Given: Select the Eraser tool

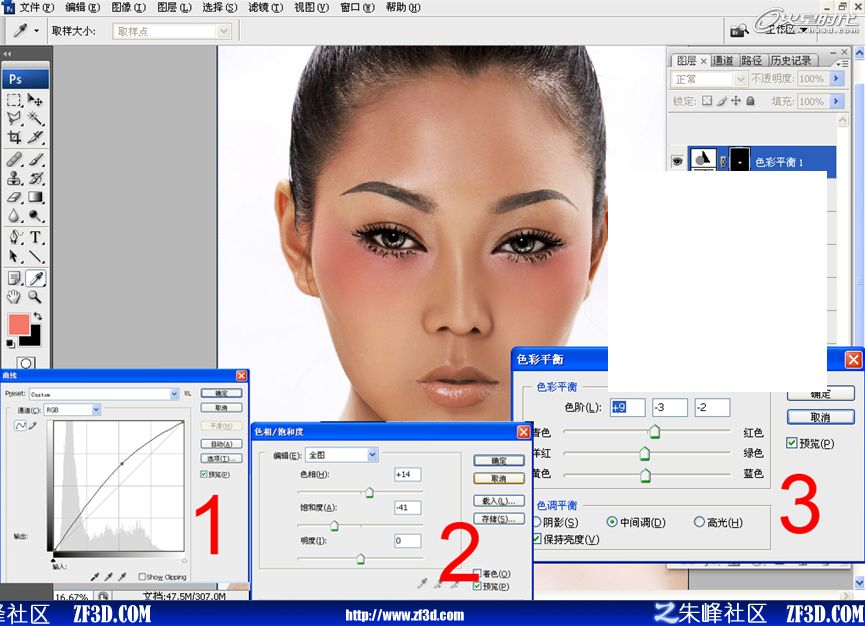Looking at the screenshot, I should click(x=14, y=197).
